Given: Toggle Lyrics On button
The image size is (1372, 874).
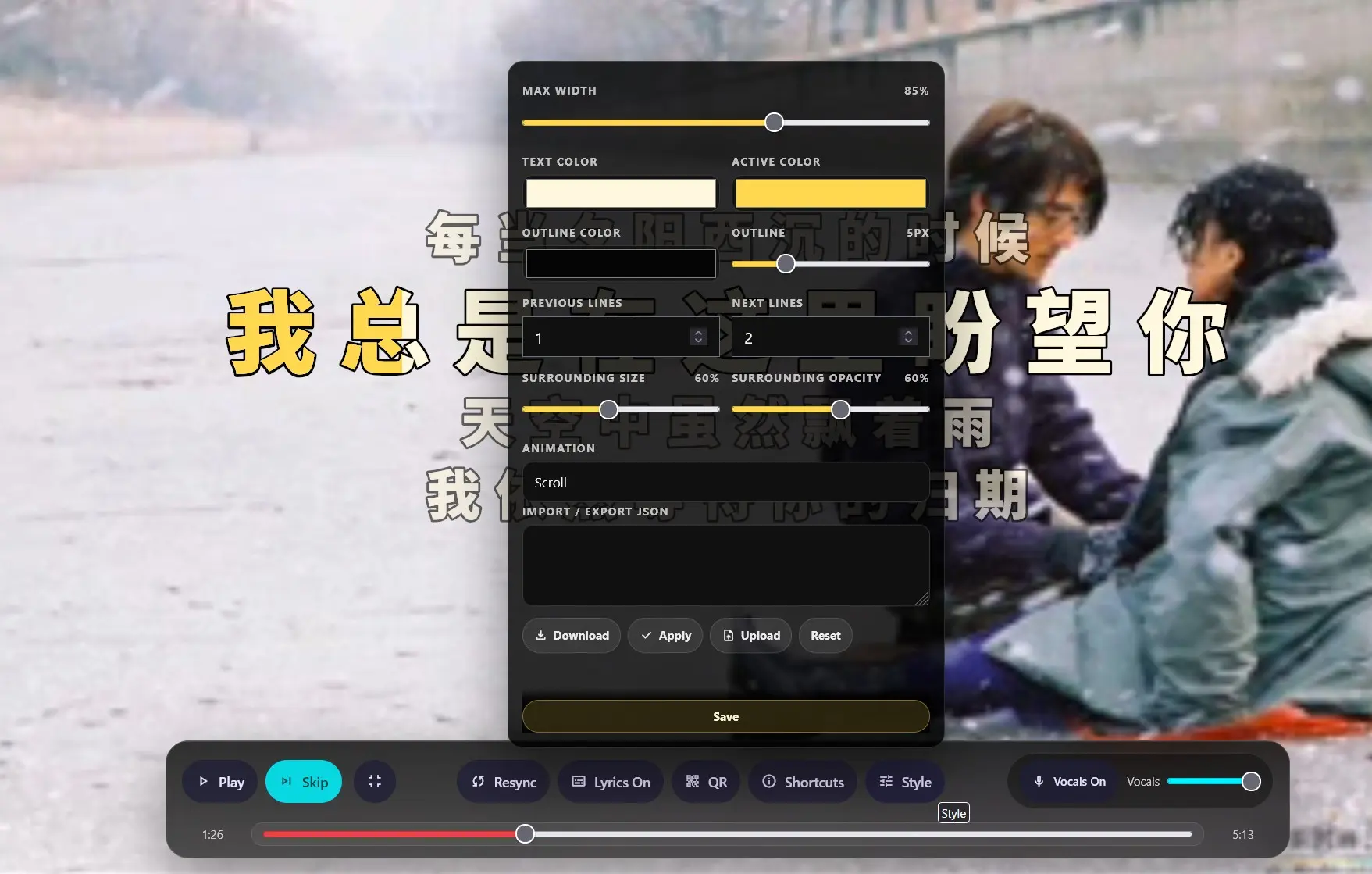Looking at the screenshot, I should pos(611,782).
